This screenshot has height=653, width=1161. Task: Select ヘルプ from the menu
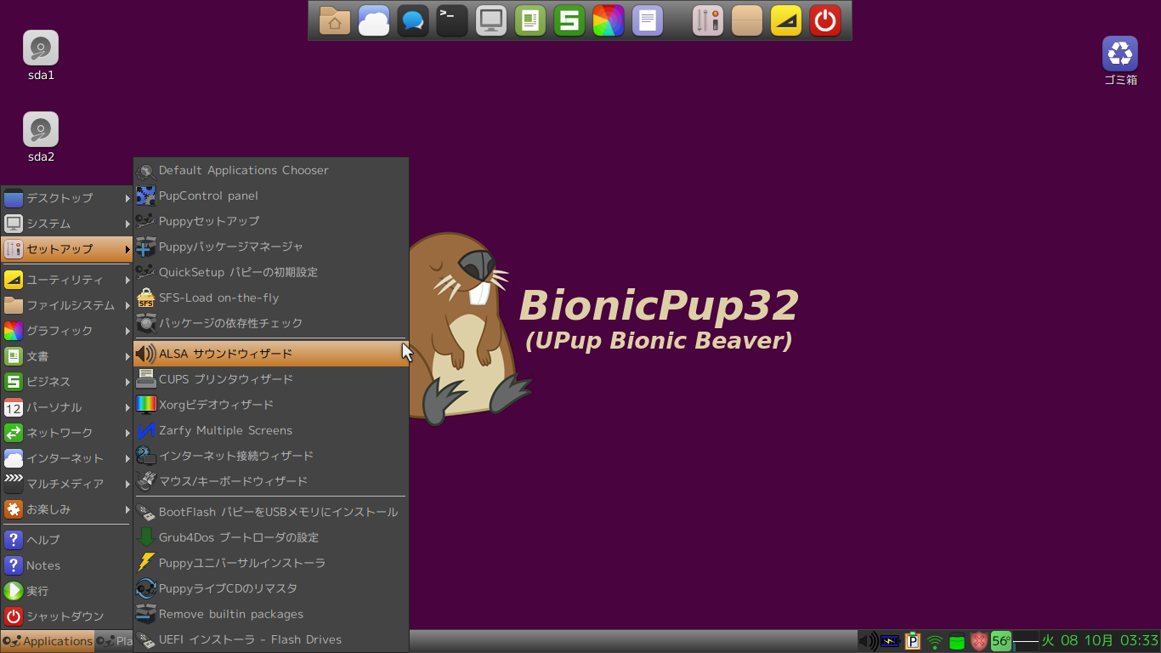[67, 540]
